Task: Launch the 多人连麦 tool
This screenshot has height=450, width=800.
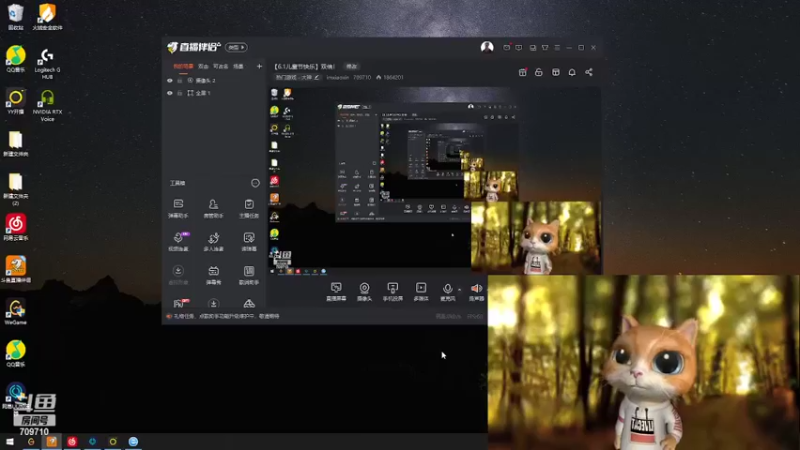Action: point(213,241)
